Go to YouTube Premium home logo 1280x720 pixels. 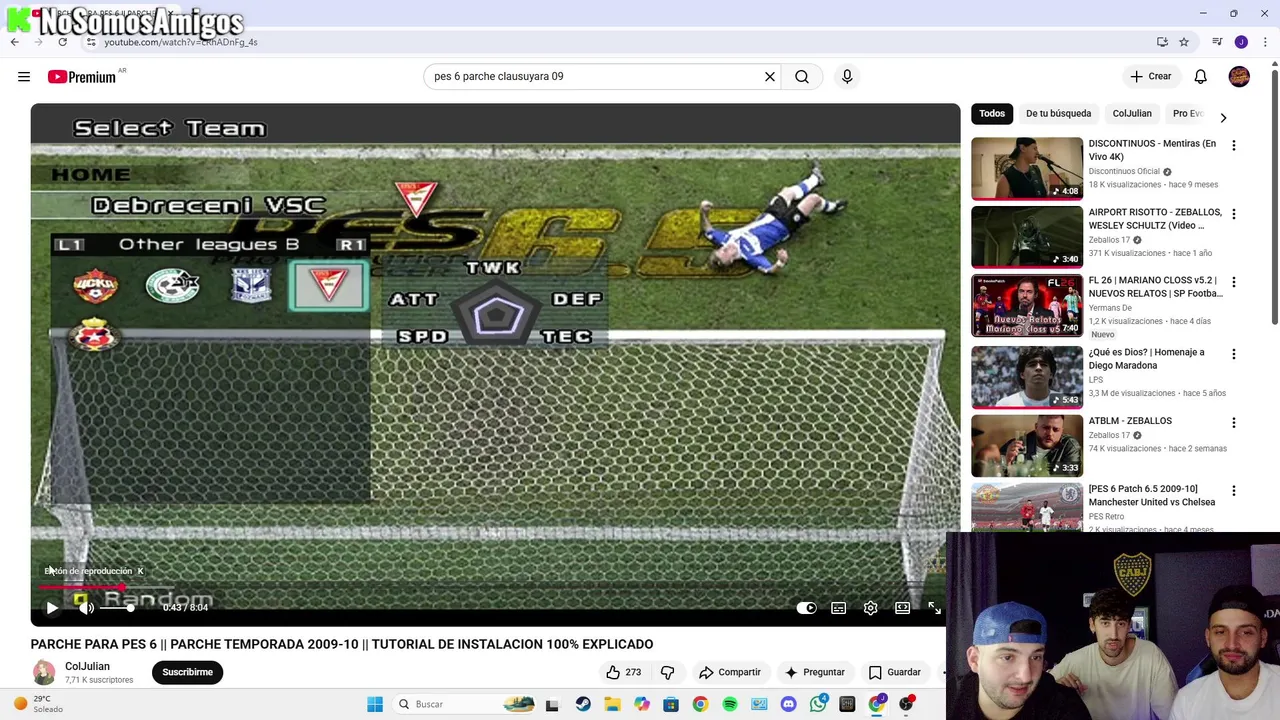tap(81, 77)
